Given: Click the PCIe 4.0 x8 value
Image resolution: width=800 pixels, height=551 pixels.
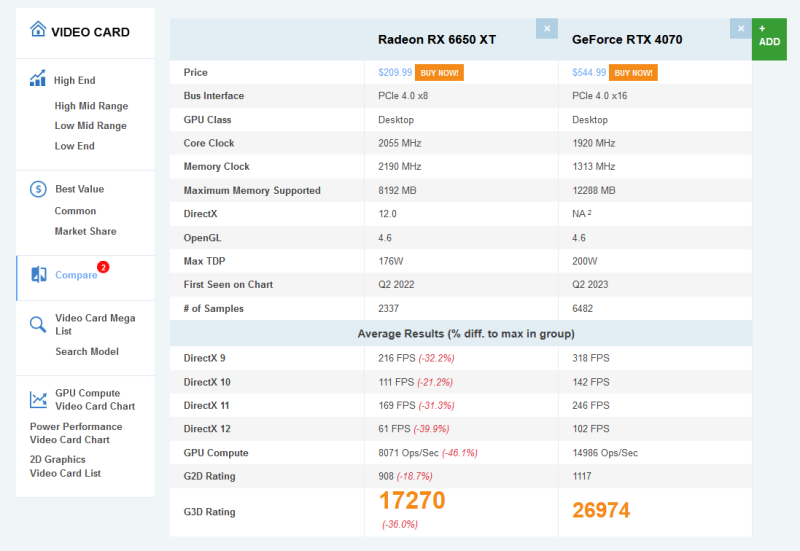Looking at the screenshot, I should (x=403, y=96).
